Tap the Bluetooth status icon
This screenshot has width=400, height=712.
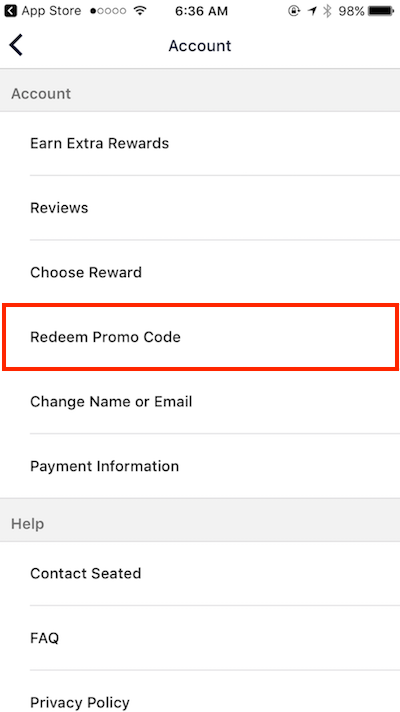coord(327,11)
